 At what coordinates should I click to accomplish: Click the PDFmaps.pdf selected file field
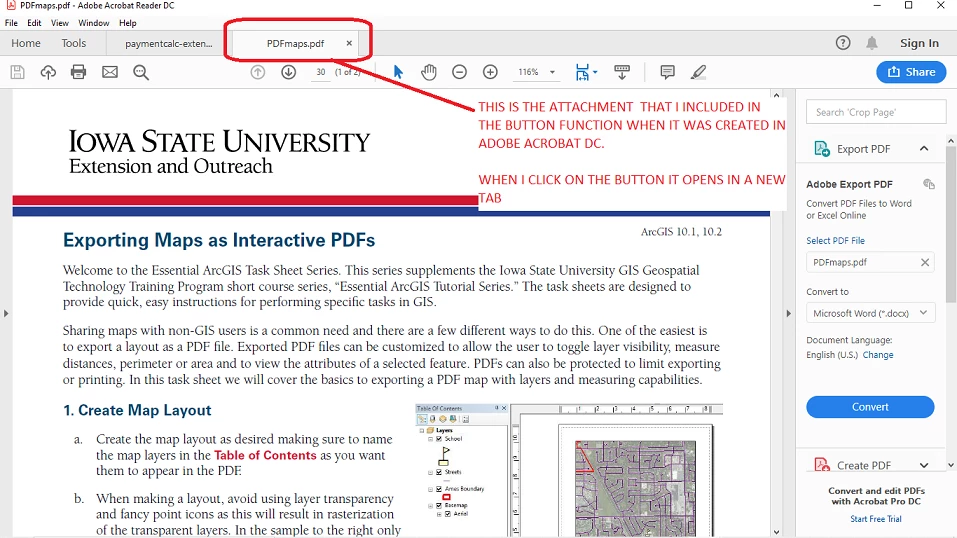coord(870,262)
